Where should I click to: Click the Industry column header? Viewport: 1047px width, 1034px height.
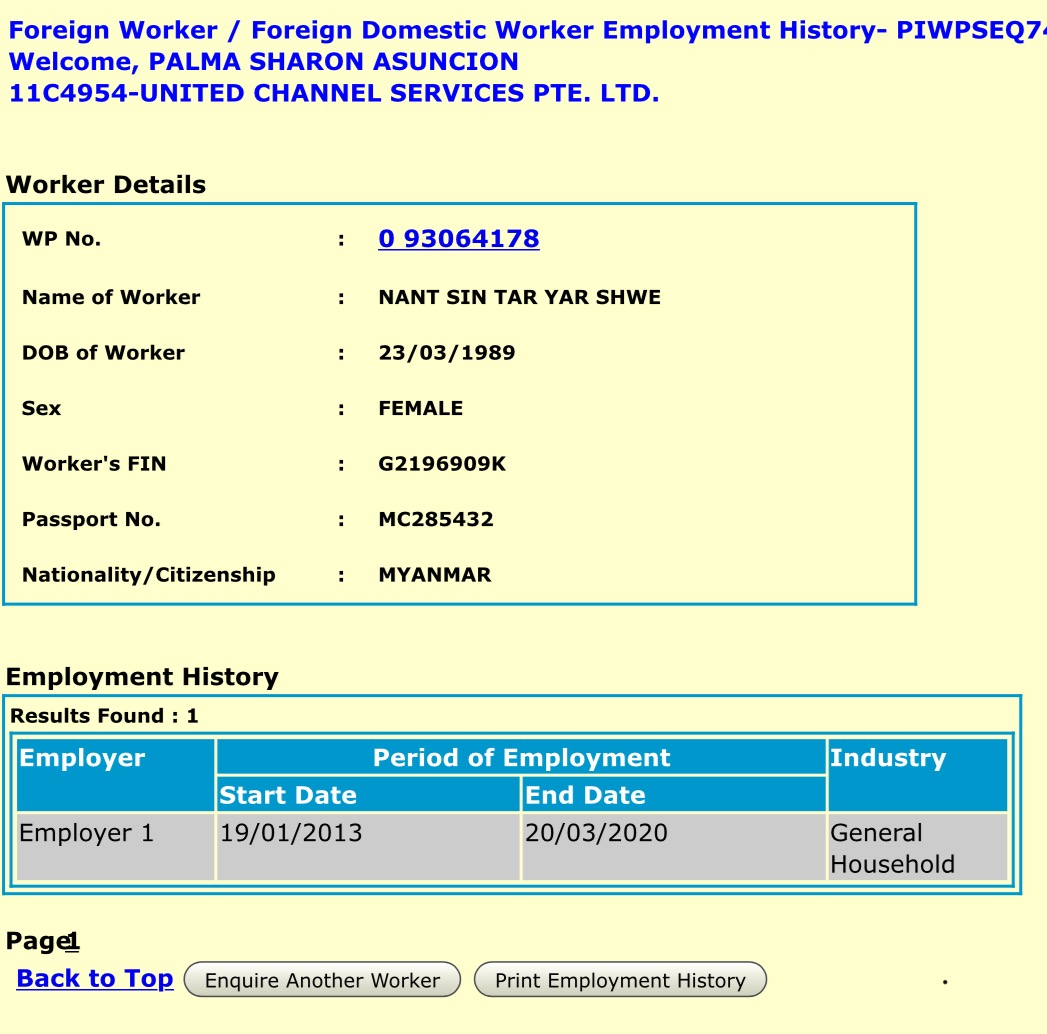coord(917,775)
